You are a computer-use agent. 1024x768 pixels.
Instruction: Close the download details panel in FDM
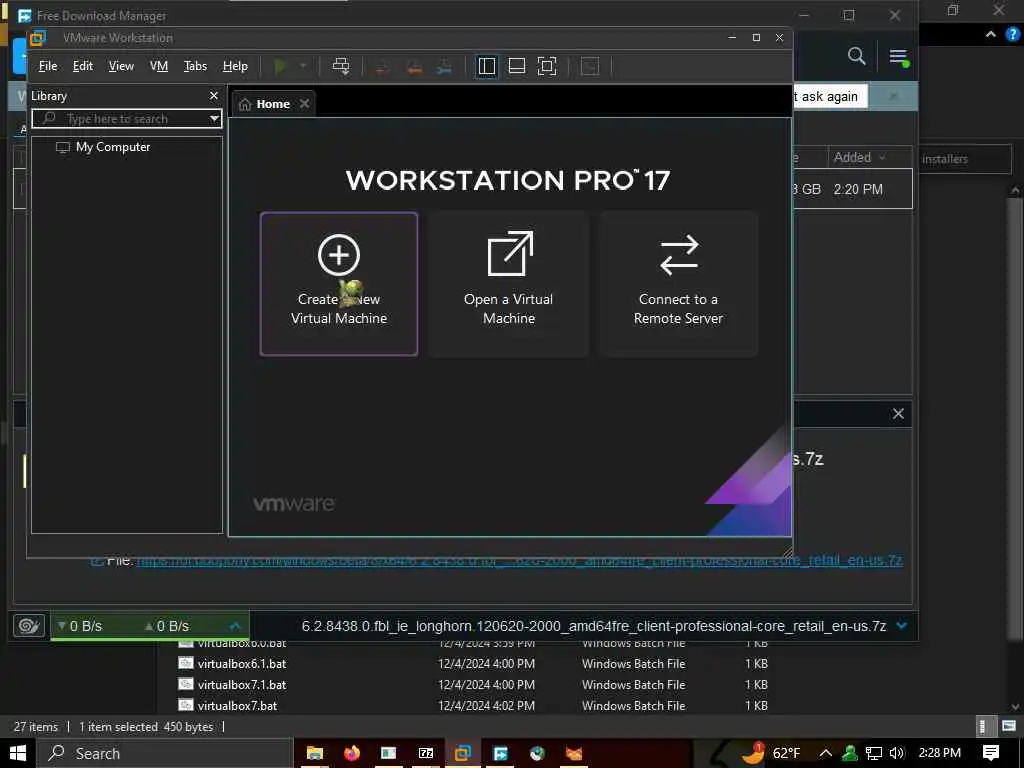(898, 413)
